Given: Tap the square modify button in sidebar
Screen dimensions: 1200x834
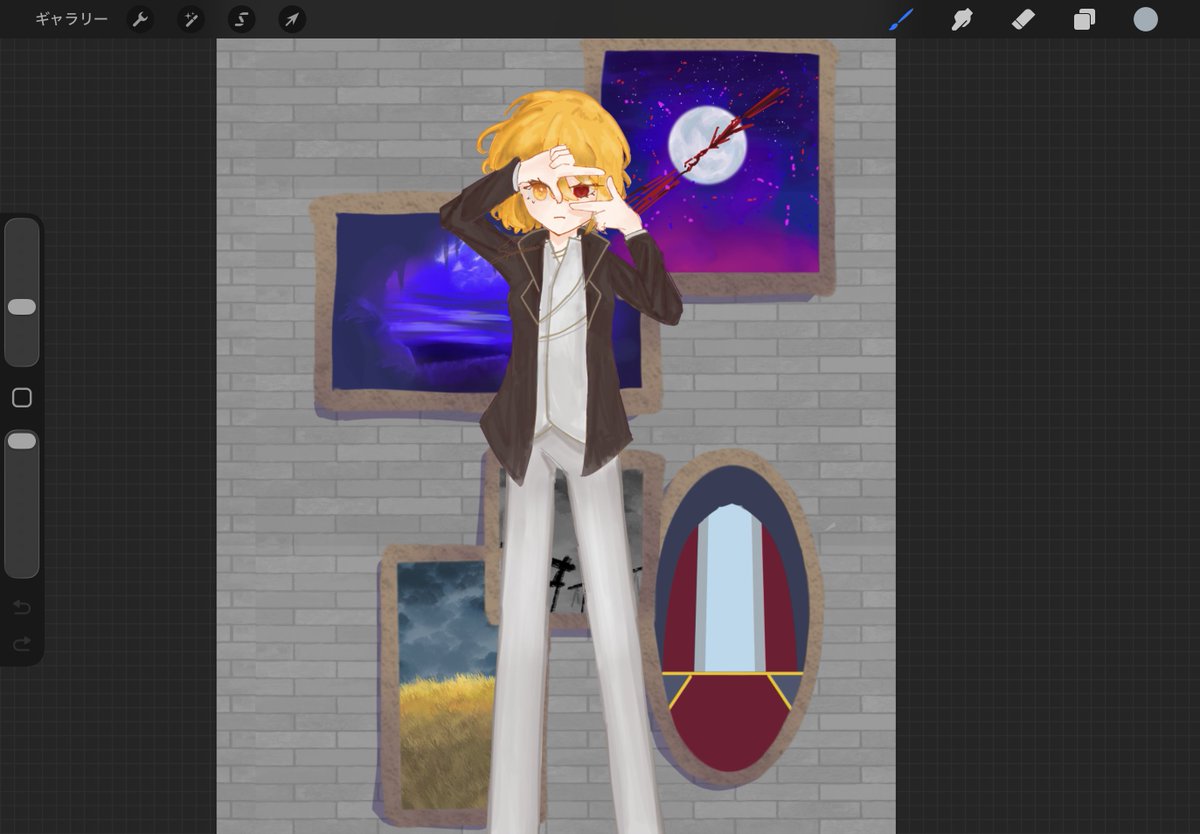Looking at the screenshot, I should pyautogui.click(x=22, y=398).
